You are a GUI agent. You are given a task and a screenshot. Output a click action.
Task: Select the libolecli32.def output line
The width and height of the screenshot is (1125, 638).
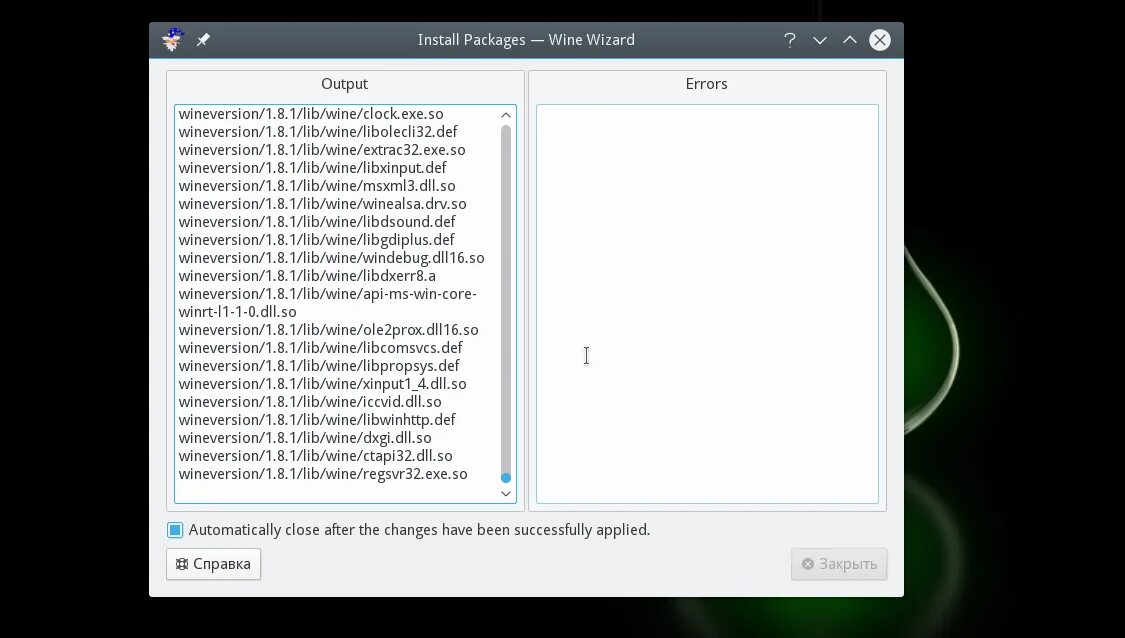coord(318,132)
